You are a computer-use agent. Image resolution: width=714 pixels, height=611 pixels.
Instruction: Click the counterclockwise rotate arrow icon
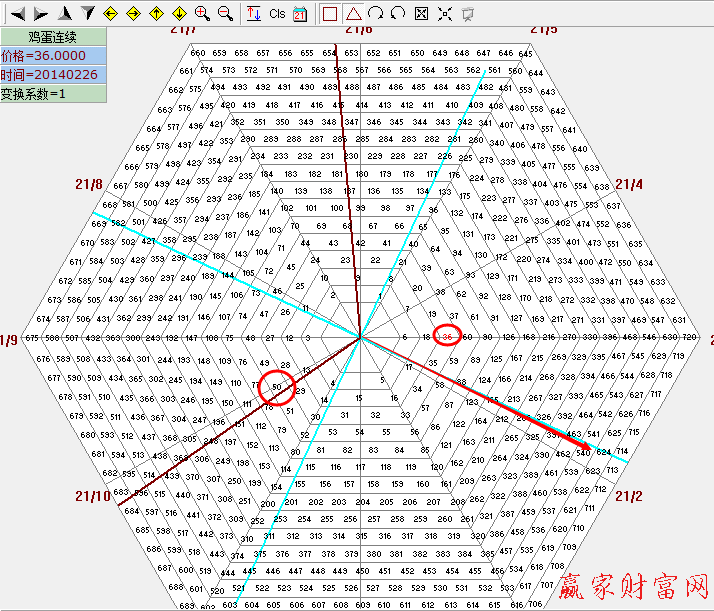398,14
